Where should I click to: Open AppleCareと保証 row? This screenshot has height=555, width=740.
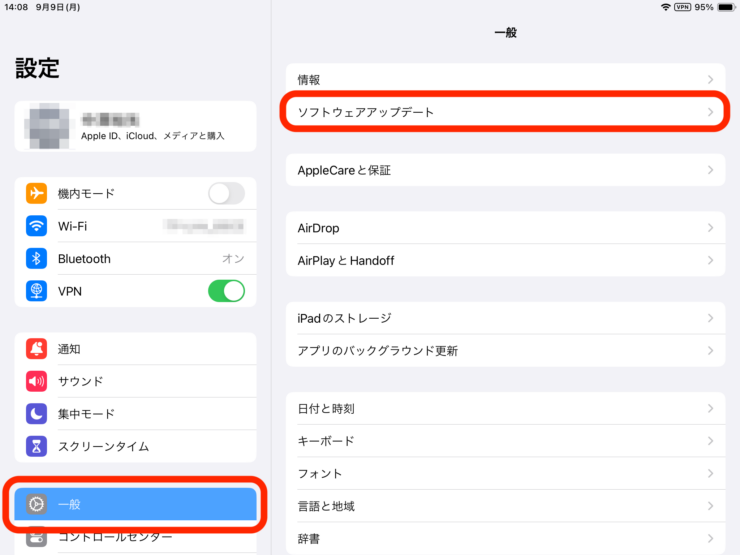[505, 170]
